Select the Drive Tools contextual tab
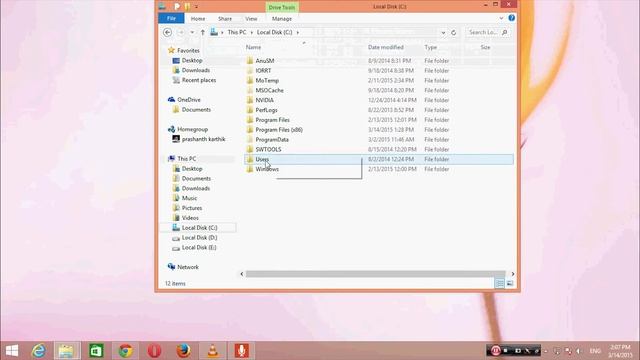 tap(282, 7)
